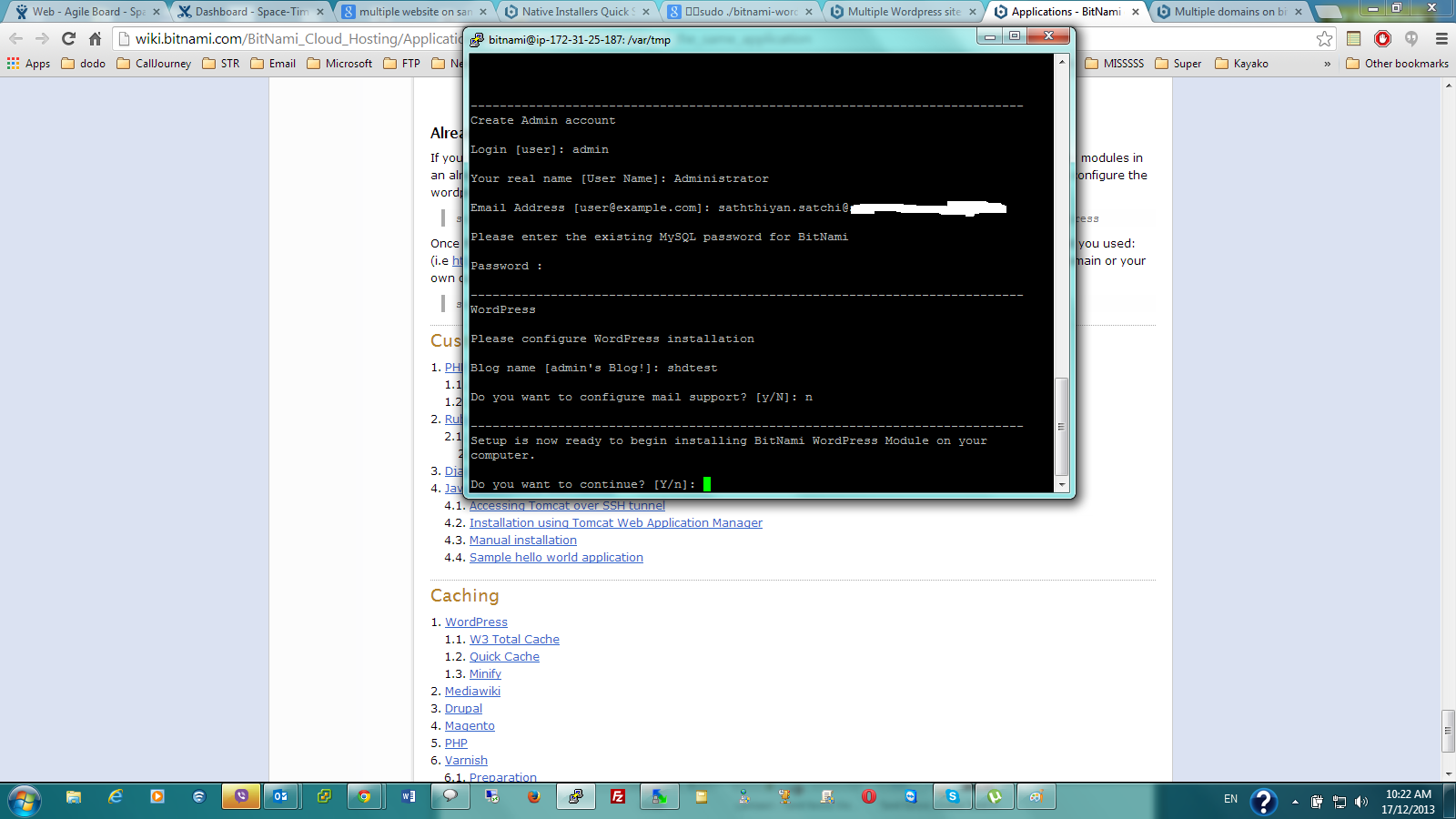Open the Other bookmarks folder
This screenshot has height=819, width=1456.
coord(1397,64)
